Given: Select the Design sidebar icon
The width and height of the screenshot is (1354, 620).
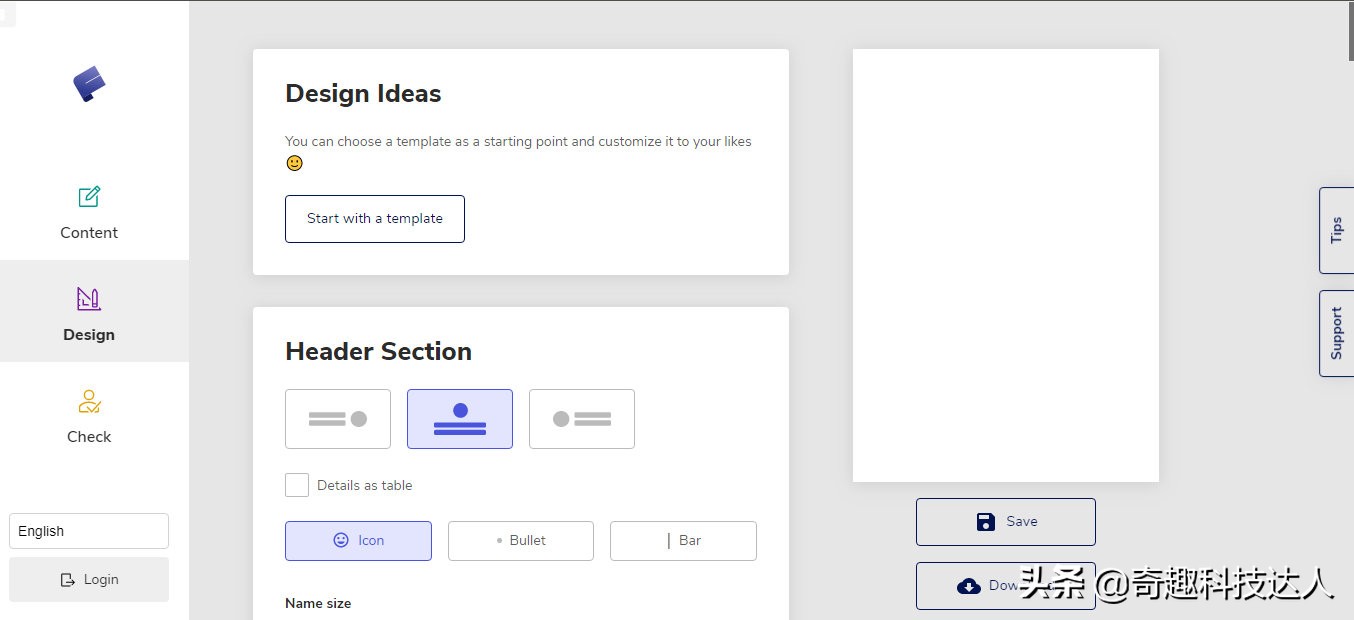Looking at the screenshot, I should (89, 298).
